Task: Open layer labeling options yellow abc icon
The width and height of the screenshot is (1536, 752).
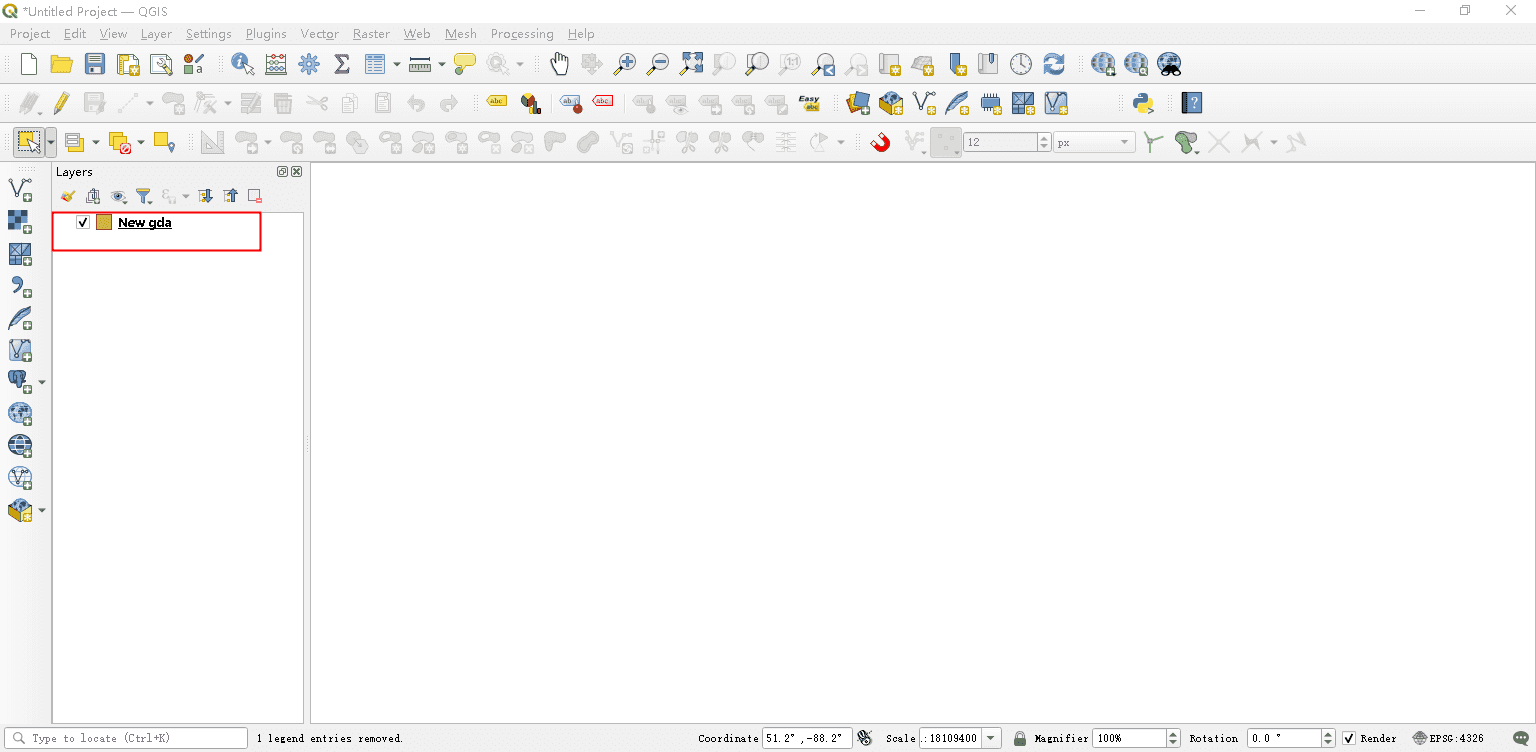Action: pyautogui.click(x=497, y=102)
